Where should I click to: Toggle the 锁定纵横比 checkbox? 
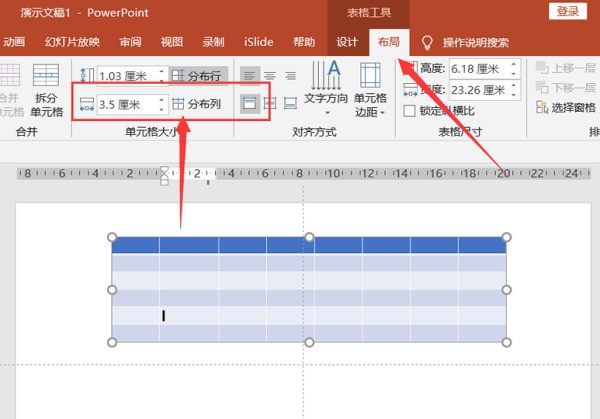pos(409,111)
